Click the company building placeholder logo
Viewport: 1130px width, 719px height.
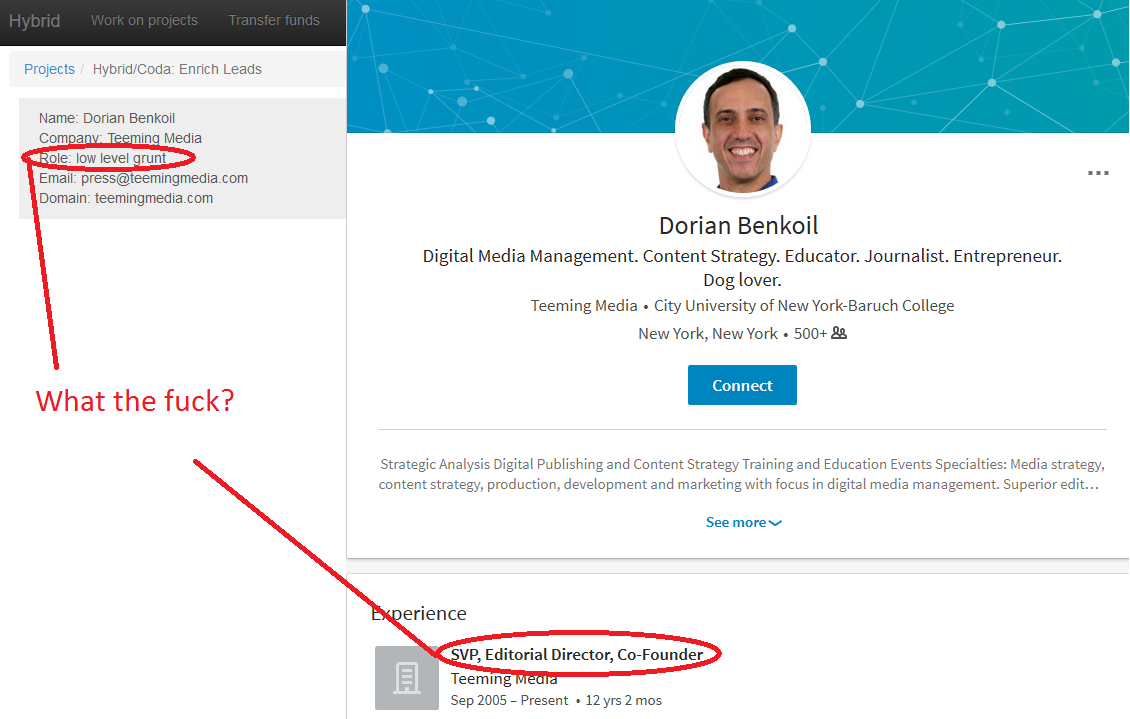coord(406,678)
